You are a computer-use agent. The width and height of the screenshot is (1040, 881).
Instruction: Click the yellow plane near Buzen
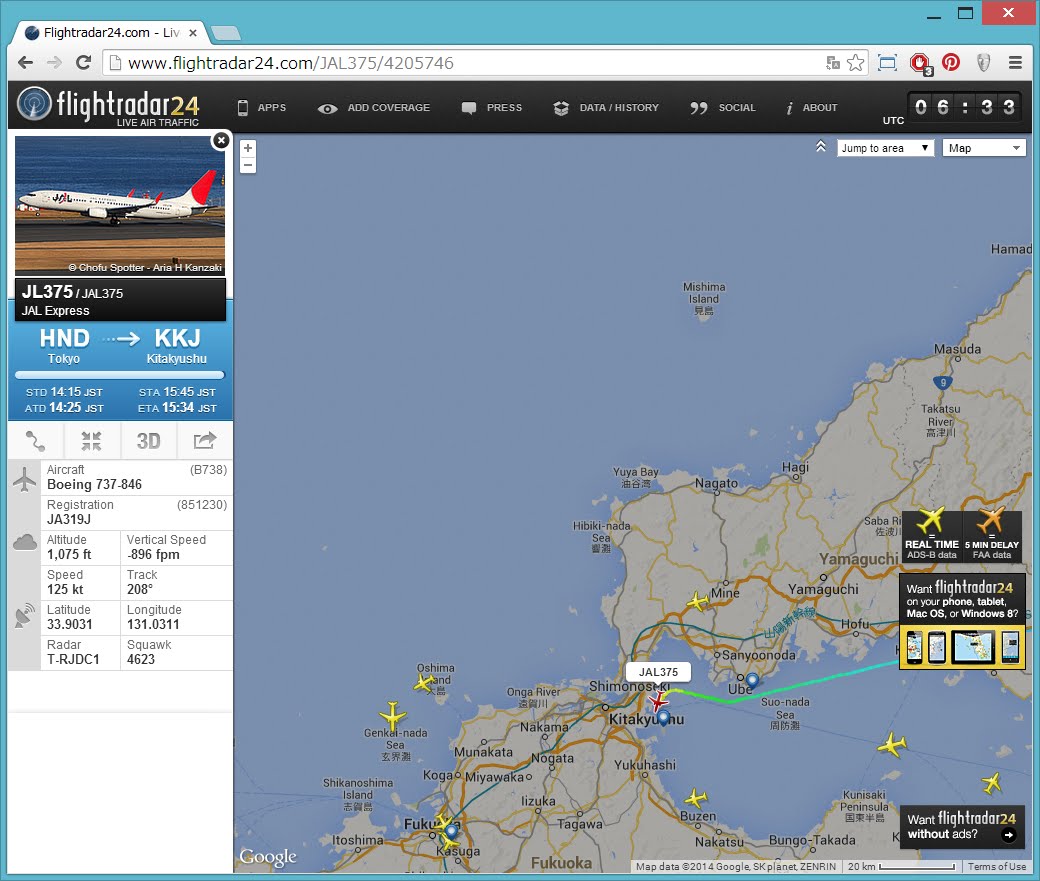[695, 797]
